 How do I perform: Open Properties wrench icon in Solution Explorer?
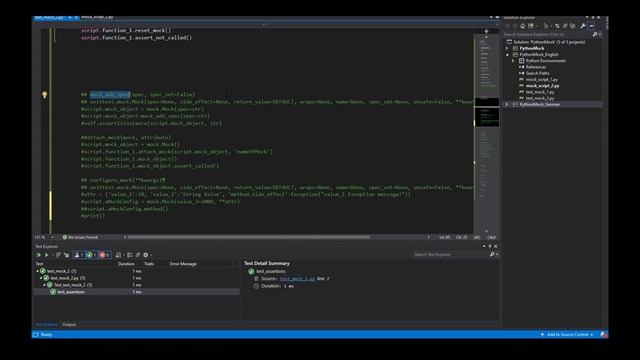click(x=583, y=26)
